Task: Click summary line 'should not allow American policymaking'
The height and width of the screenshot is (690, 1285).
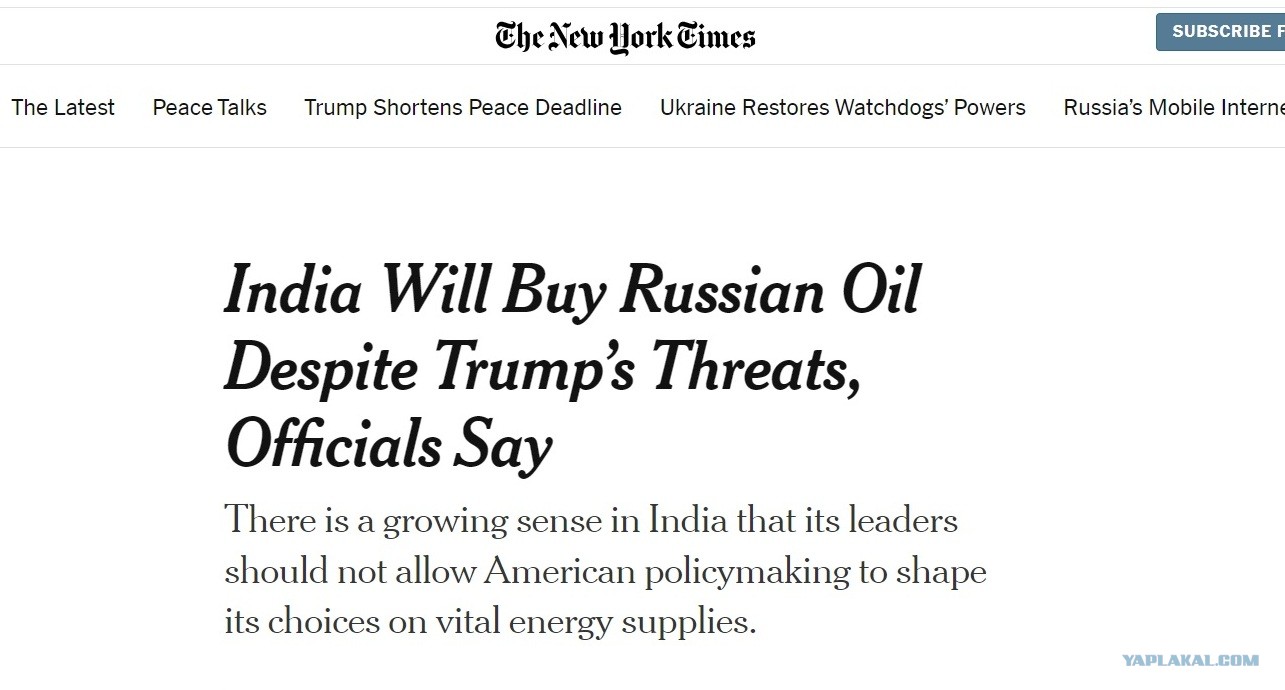Action: pos(605,571)
